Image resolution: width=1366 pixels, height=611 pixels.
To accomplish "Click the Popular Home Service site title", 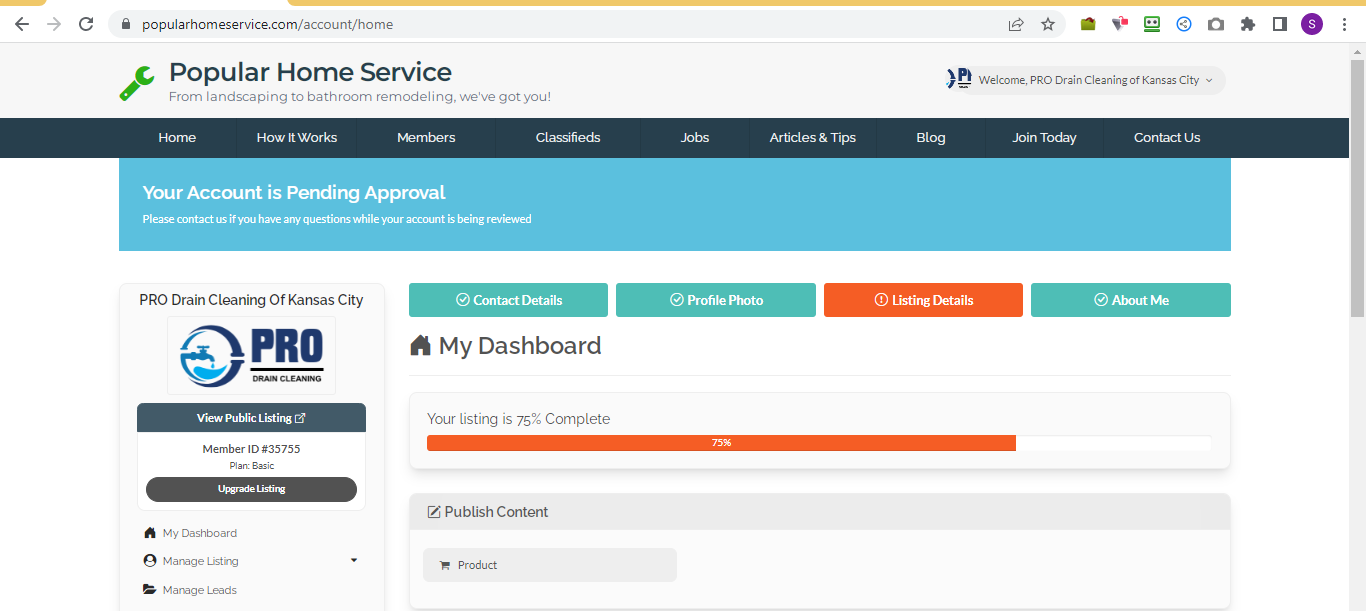I will click(310, 72).
